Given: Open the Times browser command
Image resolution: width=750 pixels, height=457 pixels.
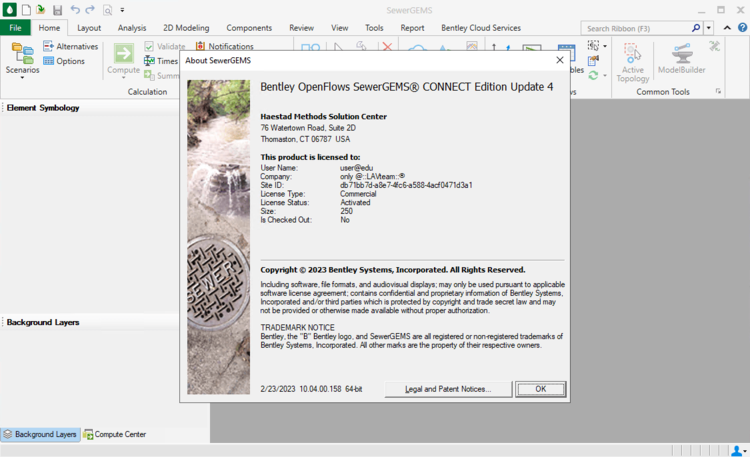Looking at the screenshot, I should (x=161, y=61).
